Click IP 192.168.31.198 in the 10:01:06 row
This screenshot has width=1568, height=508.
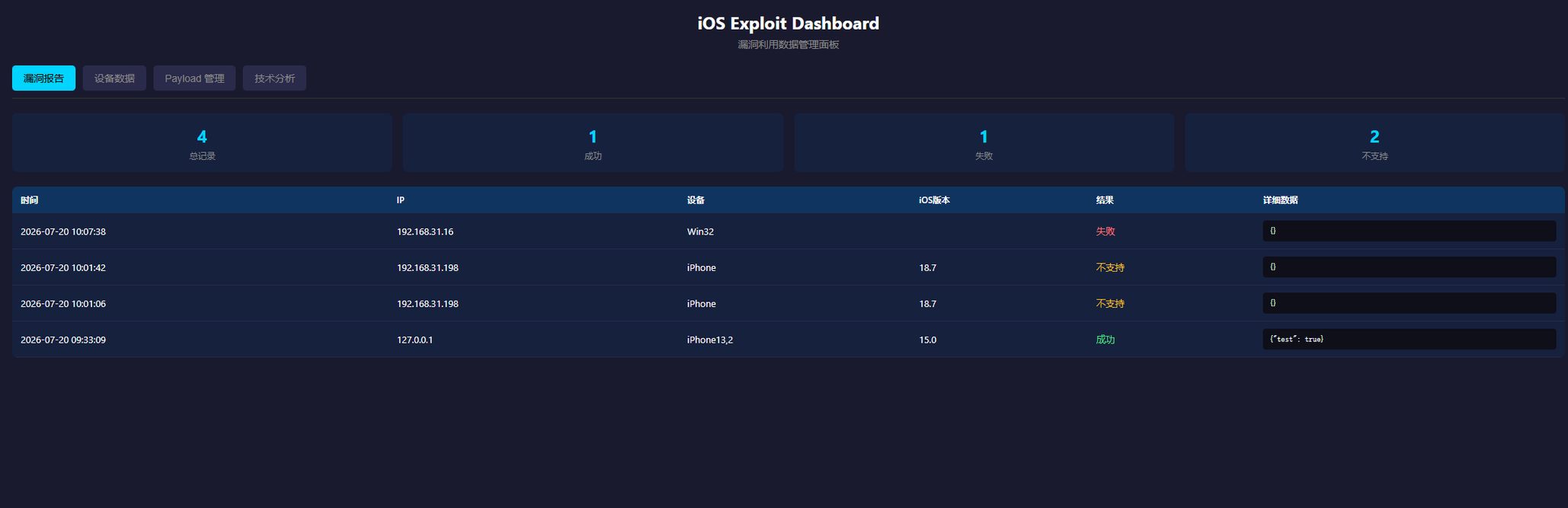point(427,304)
